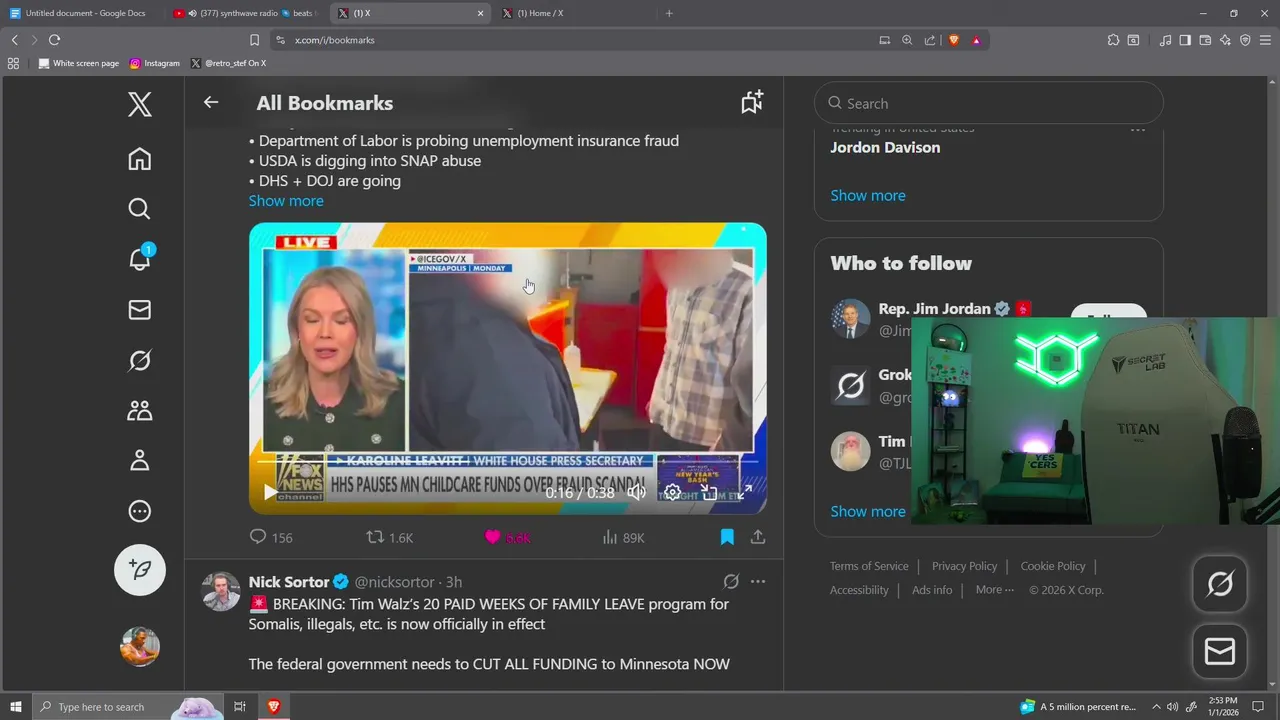This screenshot has height=720, width=1280.
Task: Open the X logo home link
Action: (x=140, y=104)
